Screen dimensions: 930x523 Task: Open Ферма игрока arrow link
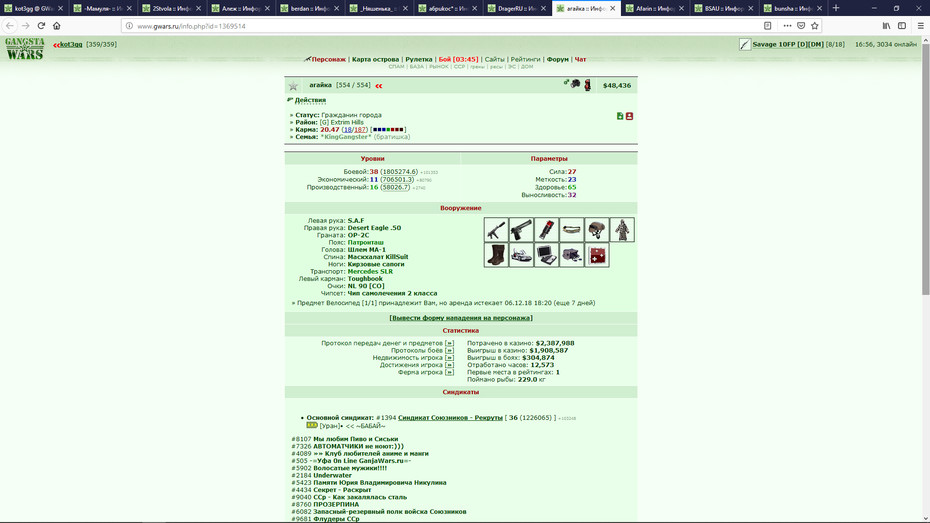coord(449,372)
